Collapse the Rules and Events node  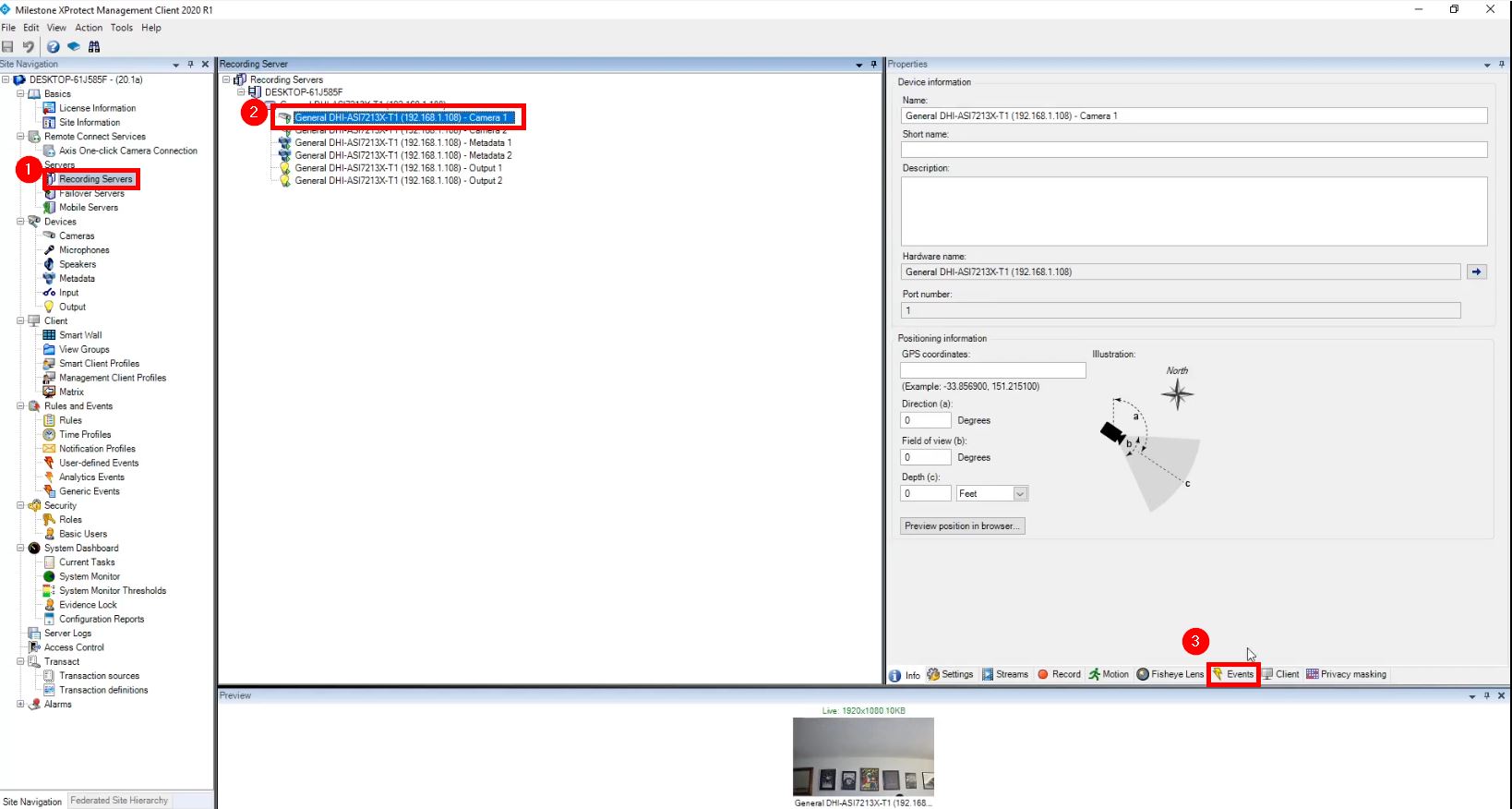(x=20, y=406)
